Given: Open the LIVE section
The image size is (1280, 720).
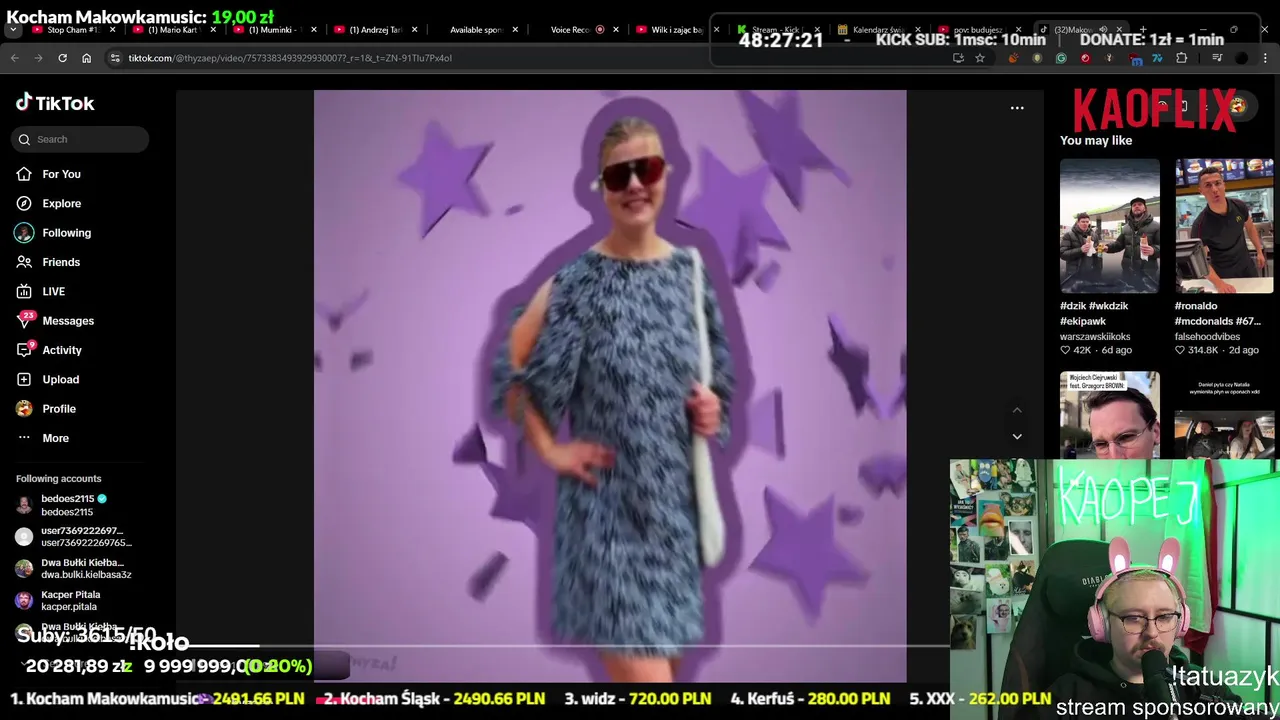Looking at the screenshot, I should coord(53,291).
